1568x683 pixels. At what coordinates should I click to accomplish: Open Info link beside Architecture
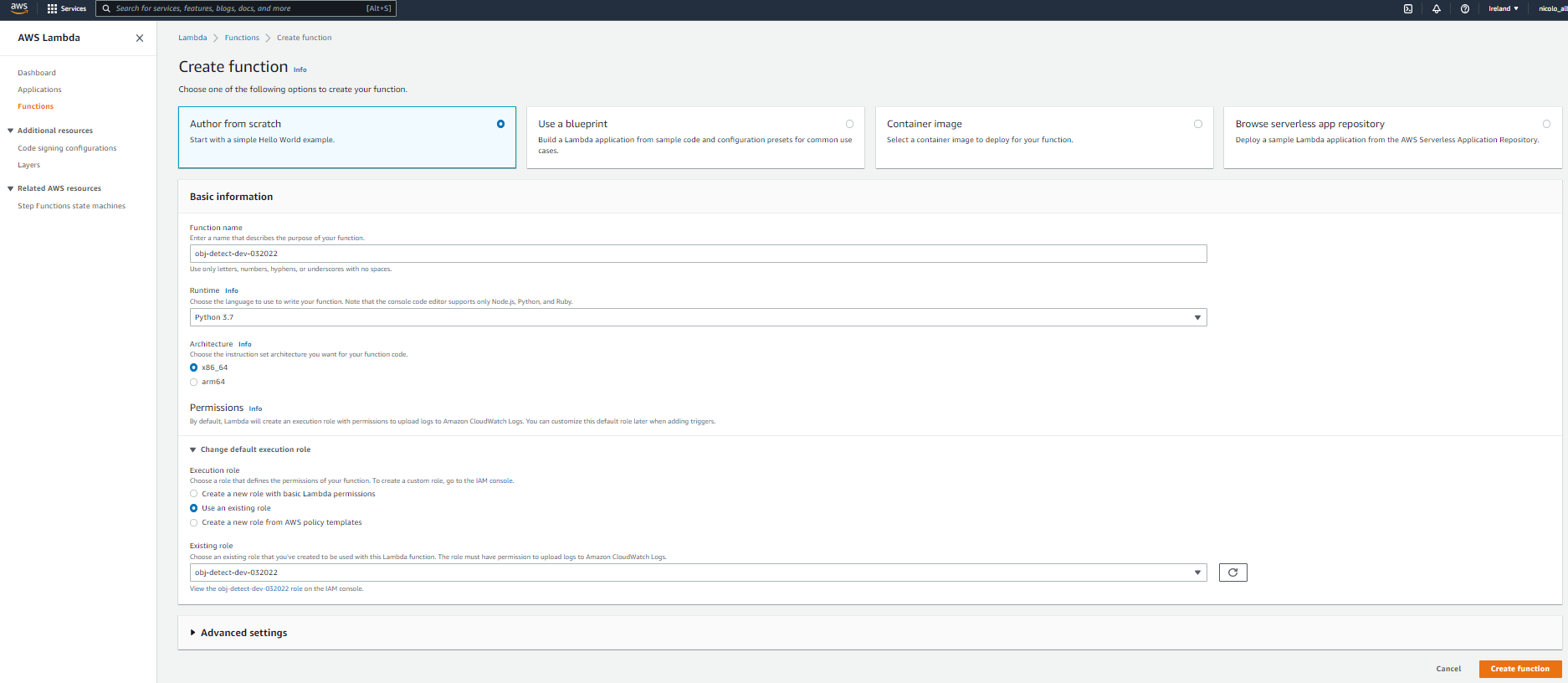tap(245, 344)
